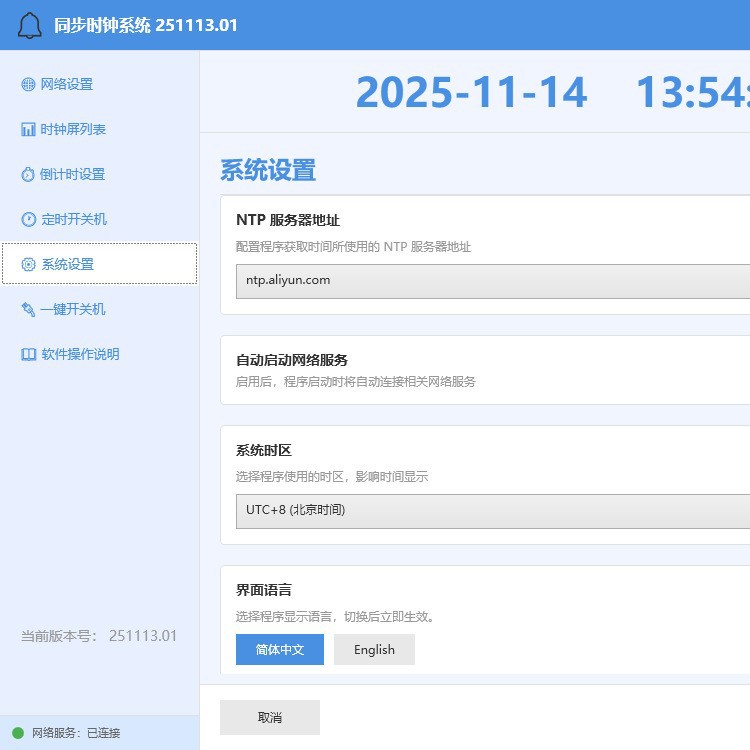
Task: Click the 系统设置 page heading
Action: pyautogui.click(x=268, y=170)
